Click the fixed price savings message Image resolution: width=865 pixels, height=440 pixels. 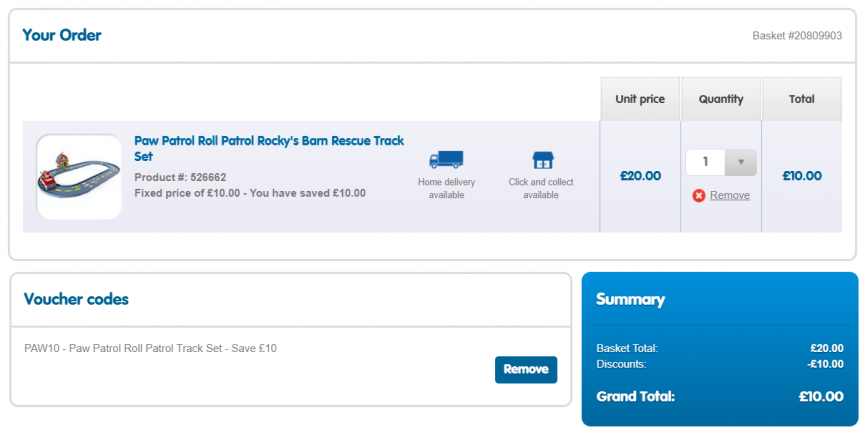[250, 193]
